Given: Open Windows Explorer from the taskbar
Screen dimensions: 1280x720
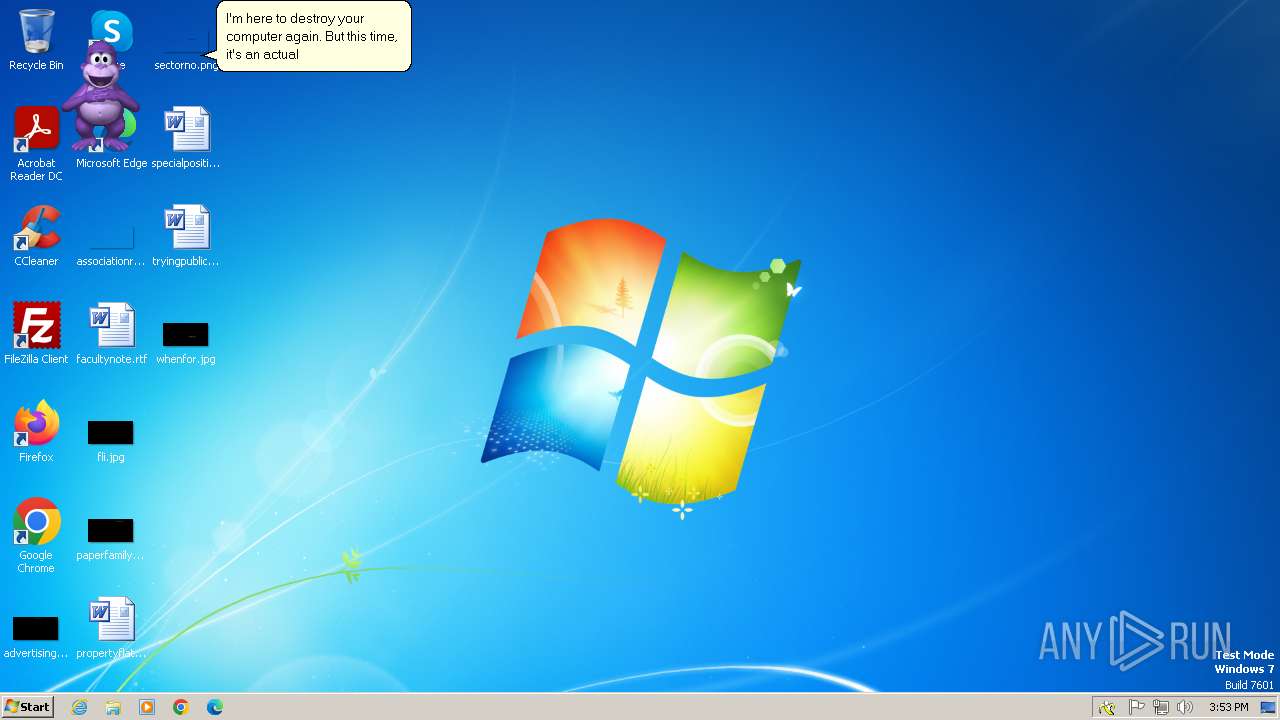Looking at the screenshot, I should 113,707.
